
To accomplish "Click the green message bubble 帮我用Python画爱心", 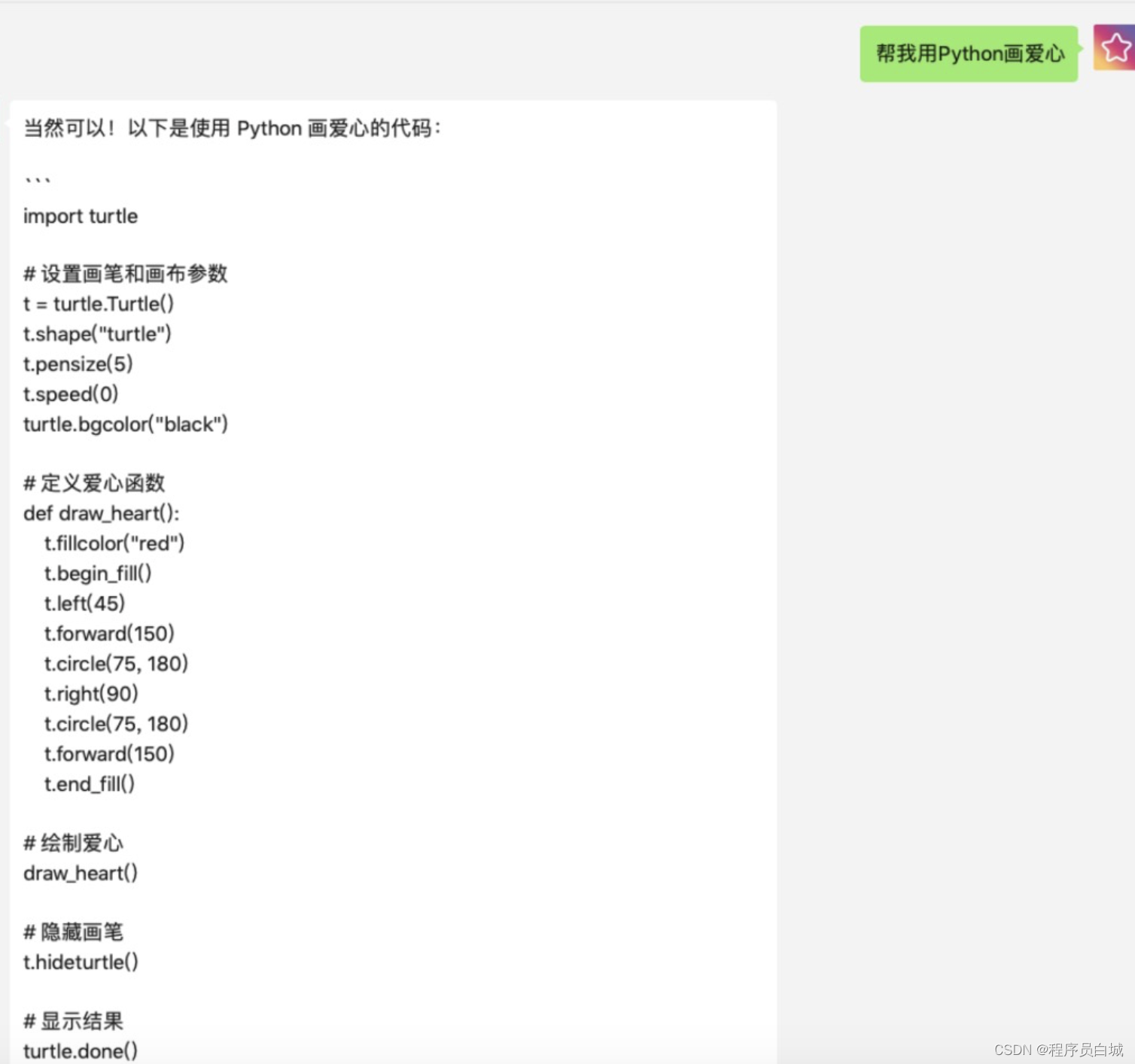I will [x=968, y=53].
